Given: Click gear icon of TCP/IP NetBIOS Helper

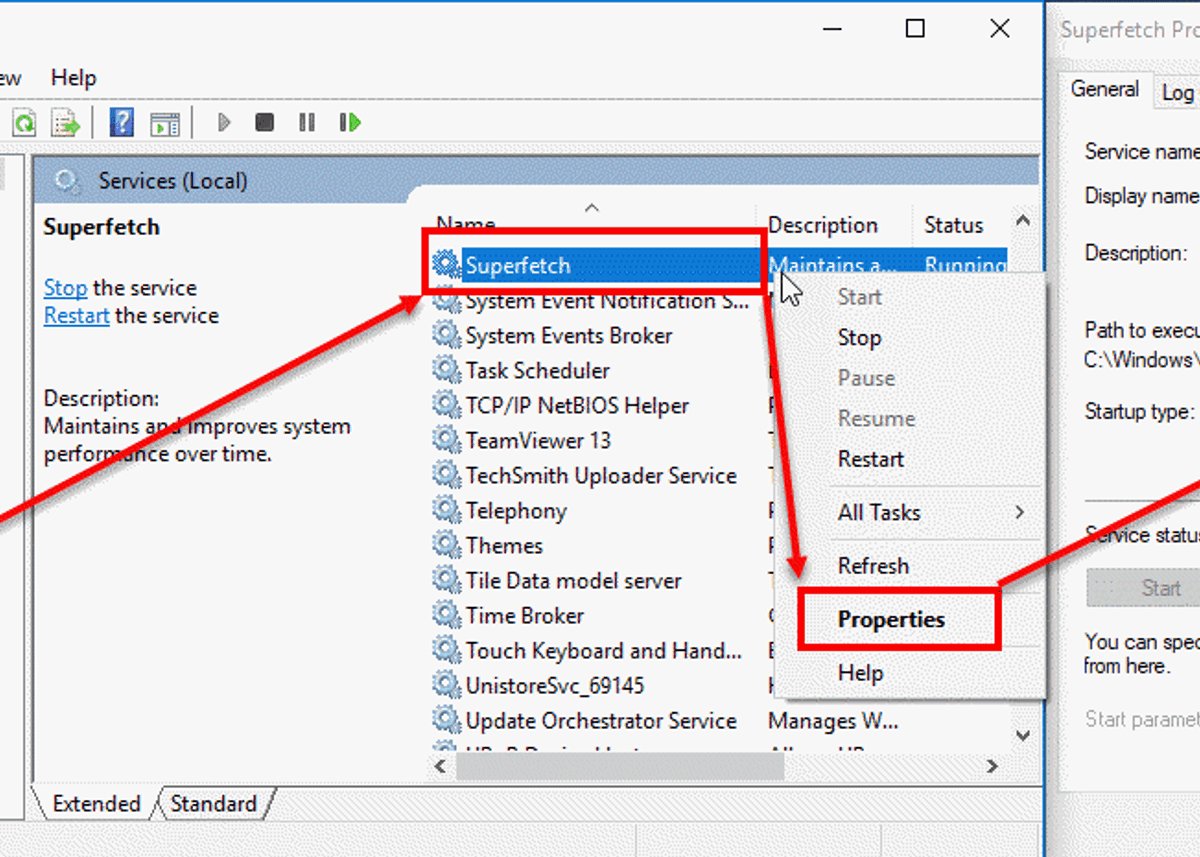Looking at the screenshot, I should click(446, 405).
